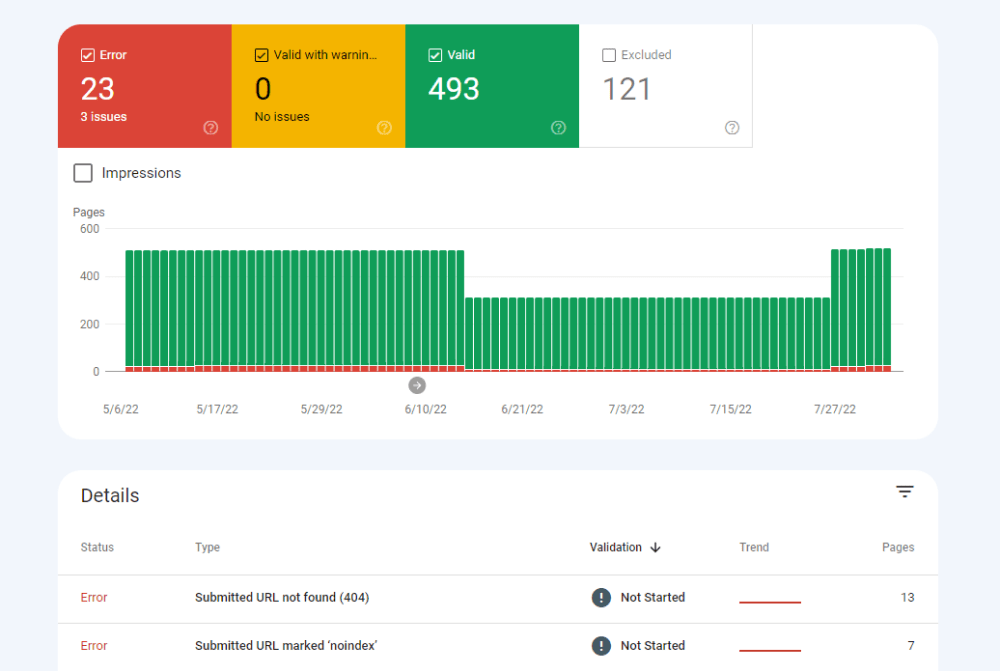Click help icon on Error card
Viewport: 1000px width, 671px height.
tap(211, 128)
